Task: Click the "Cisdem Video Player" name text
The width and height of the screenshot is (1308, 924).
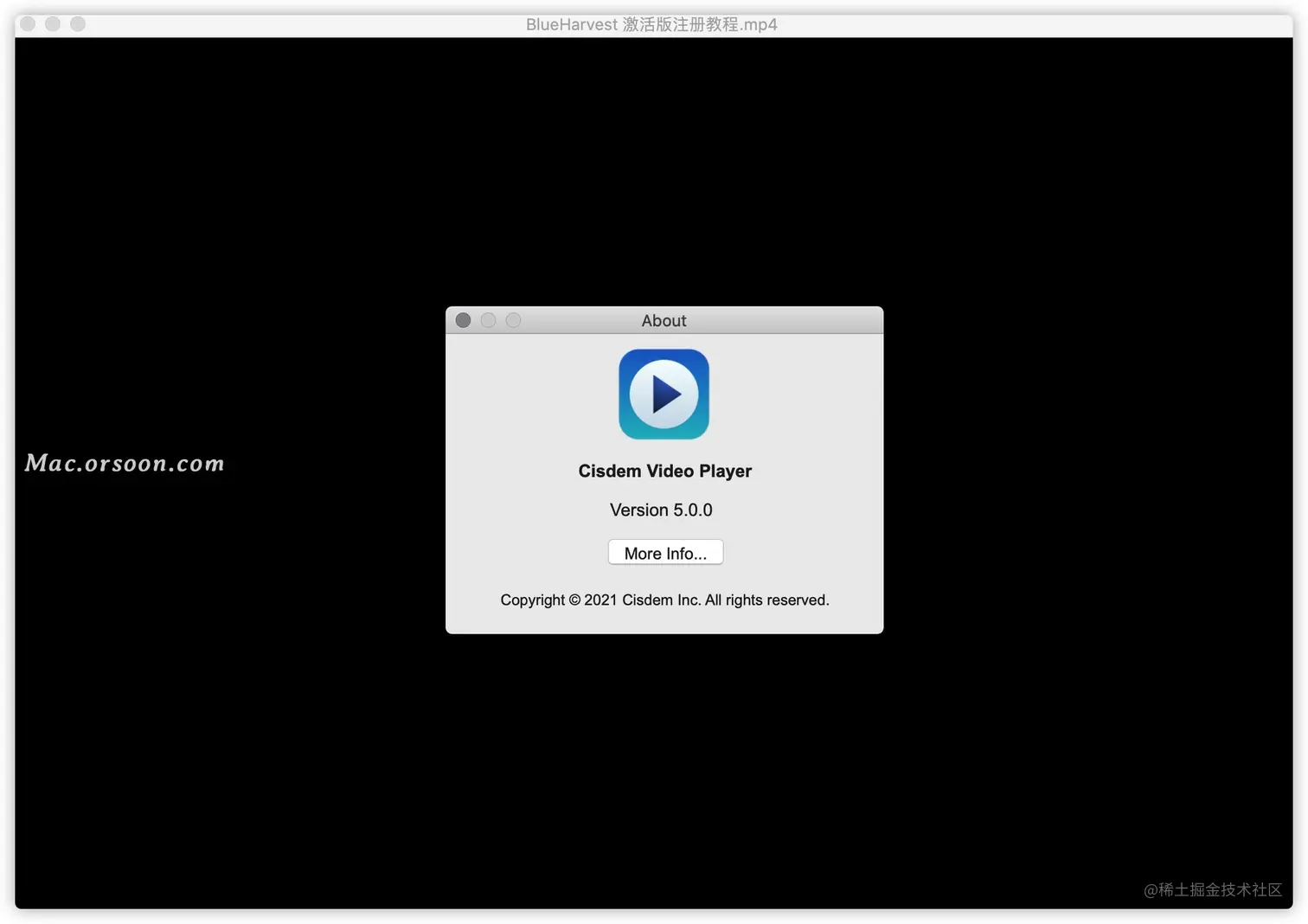Action: point(664,472)
